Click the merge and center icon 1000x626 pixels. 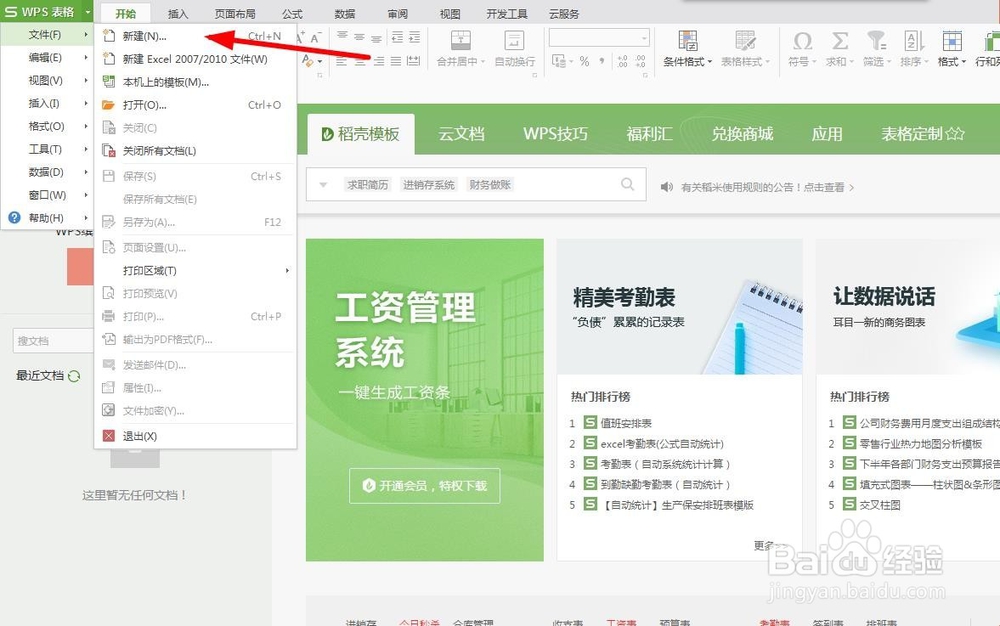pyautogui.click(x=460, y=40)
